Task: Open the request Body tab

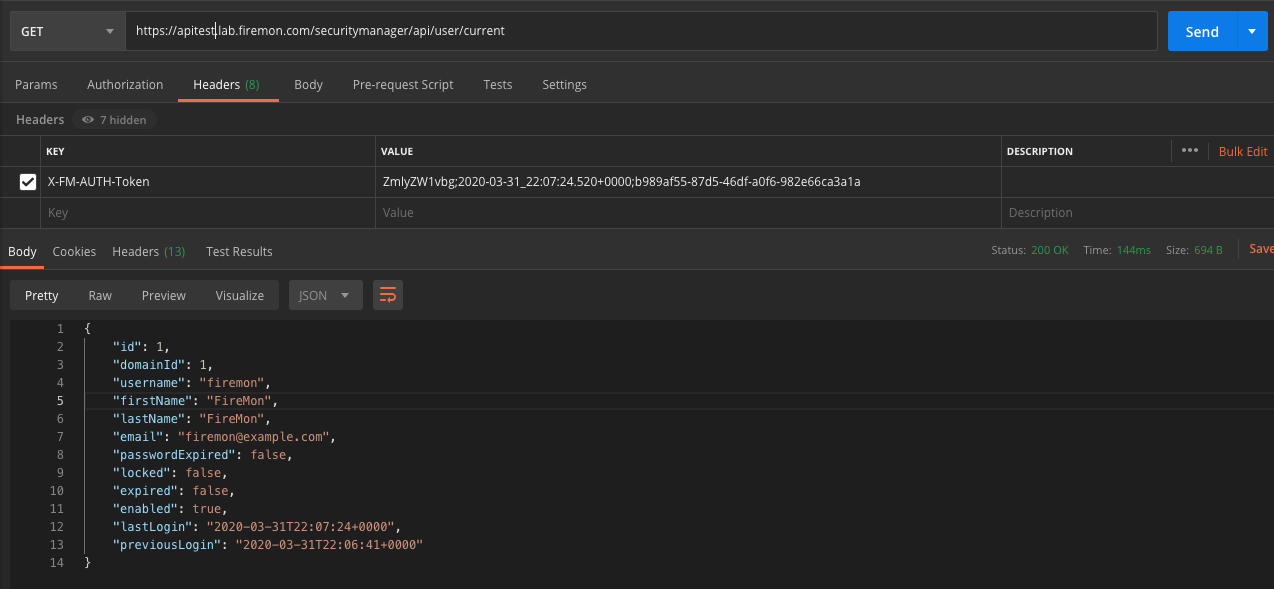Action: coord(308,85)
